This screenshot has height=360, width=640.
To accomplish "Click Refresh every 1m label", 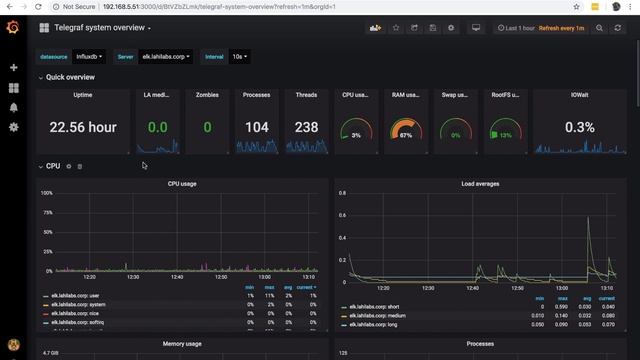I will pos(561,28).
